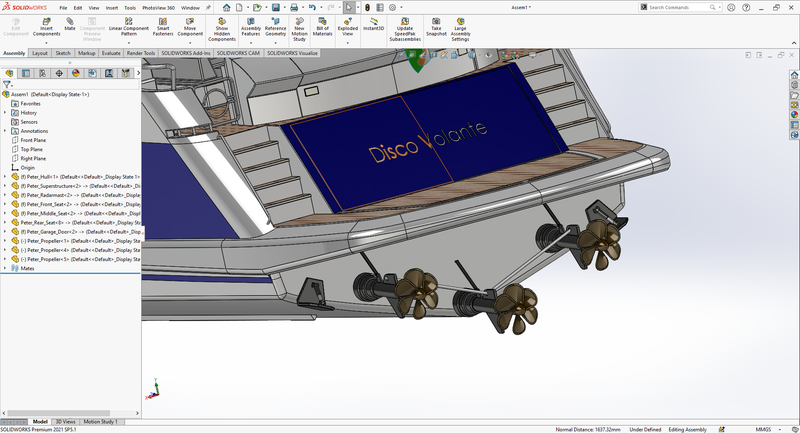
Task: Click the Rebuild traffic light icon
Action: coord(367,7)
